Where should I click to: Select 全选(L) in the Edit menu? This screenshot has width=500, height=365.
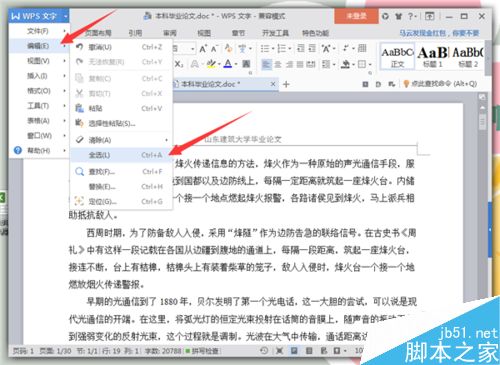point(121,155)
